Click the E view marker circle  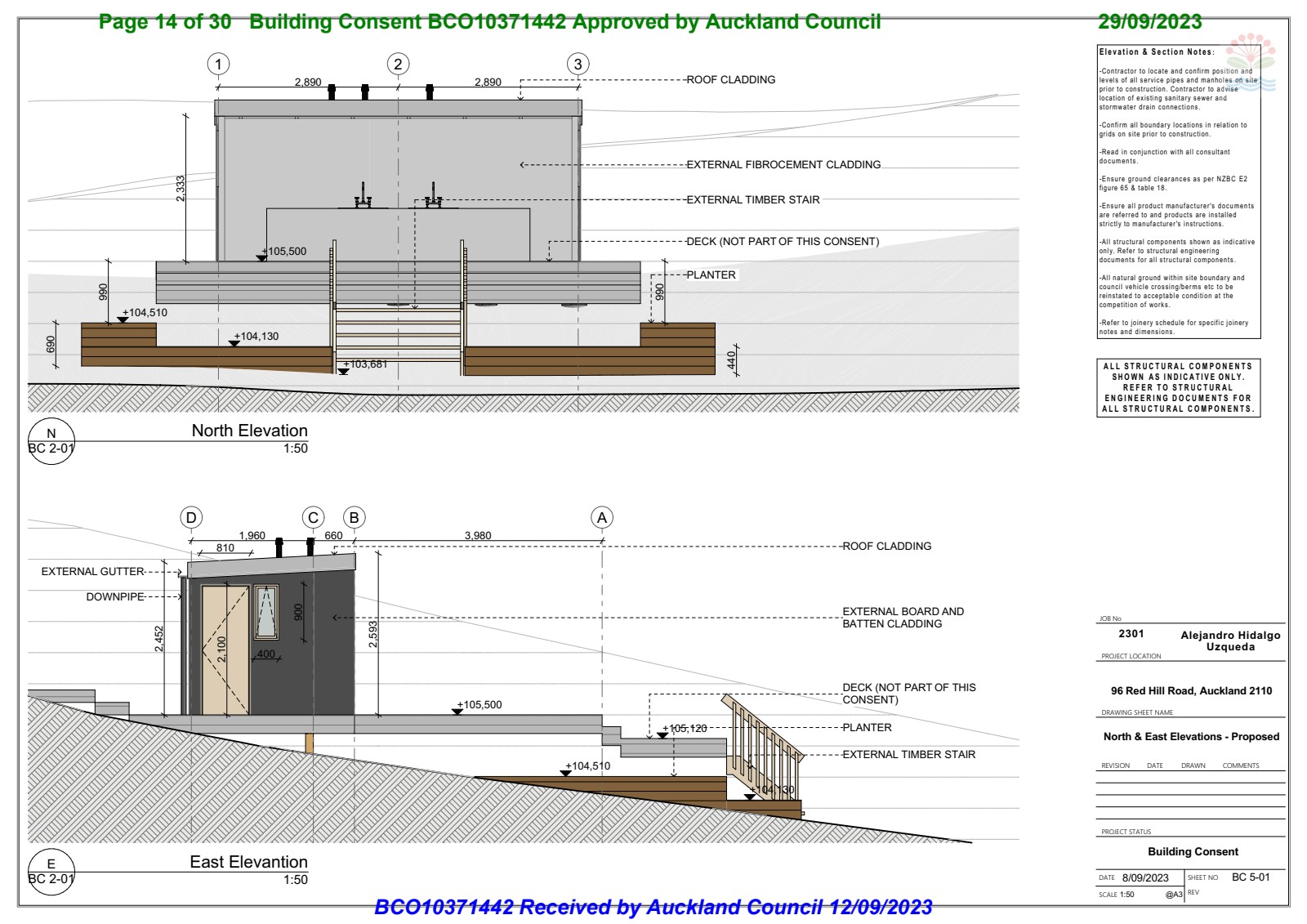[51, 872]
